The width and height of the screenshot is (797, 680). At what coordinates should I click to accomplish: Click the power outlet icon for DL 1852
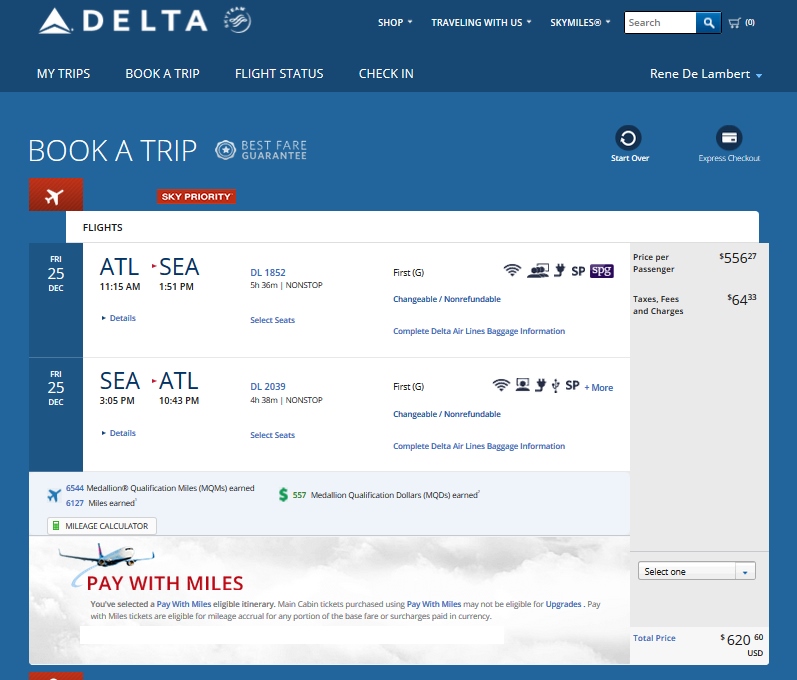point(560,270)
